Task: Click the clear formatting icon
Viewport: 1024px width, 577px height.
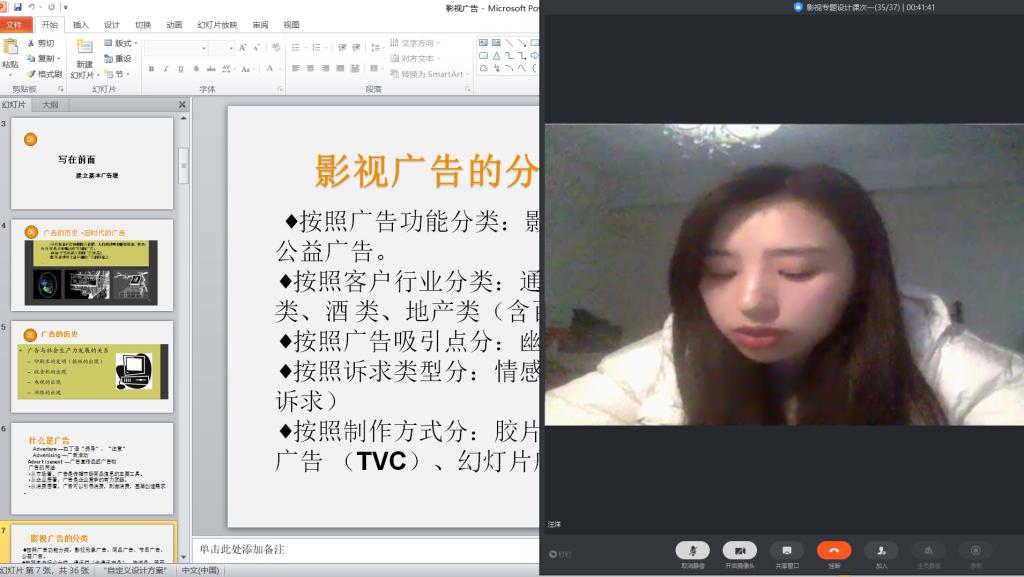Action: (x=276, y=48)
